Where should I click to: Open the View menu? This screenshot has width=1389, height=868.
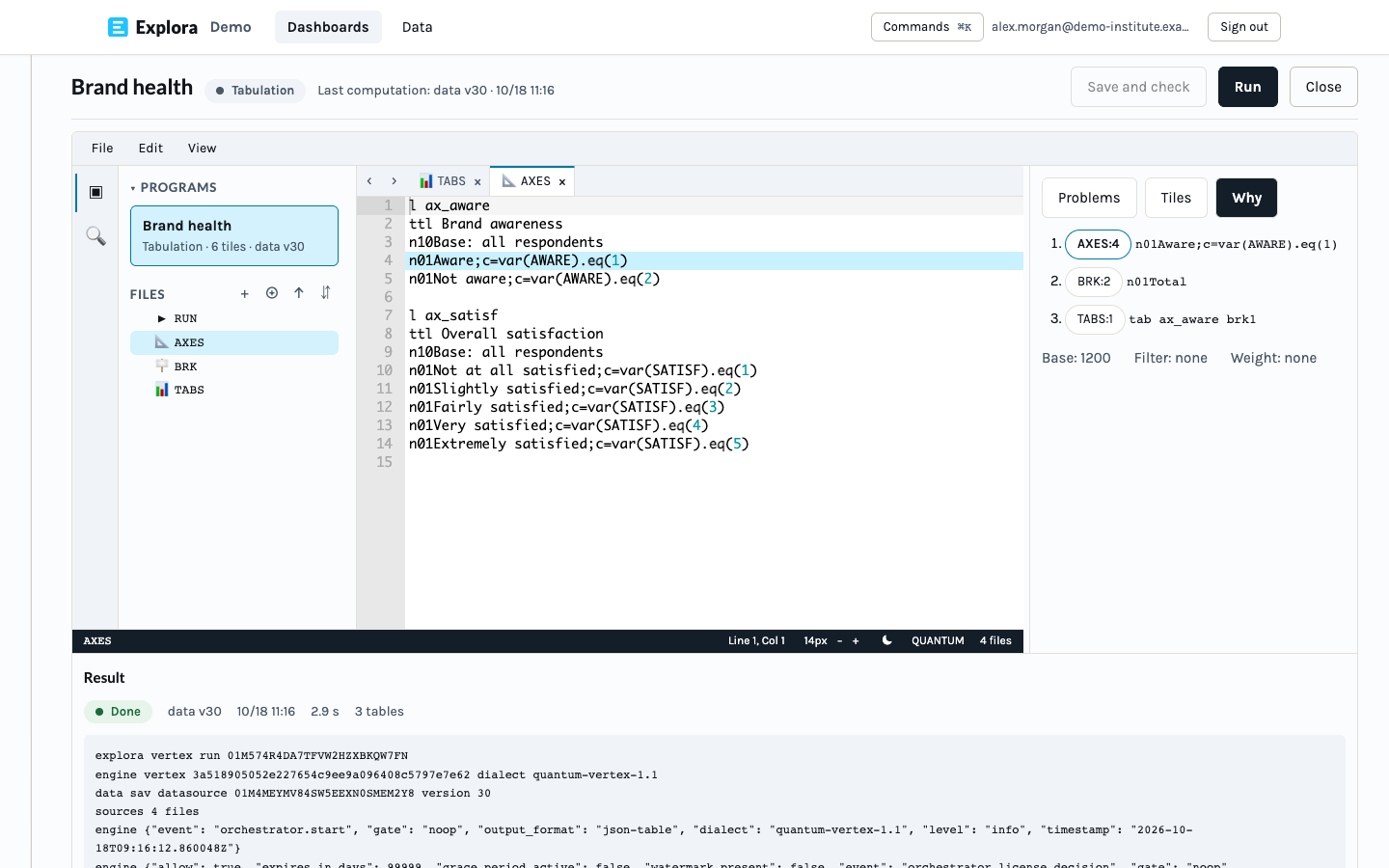point(202,149)
